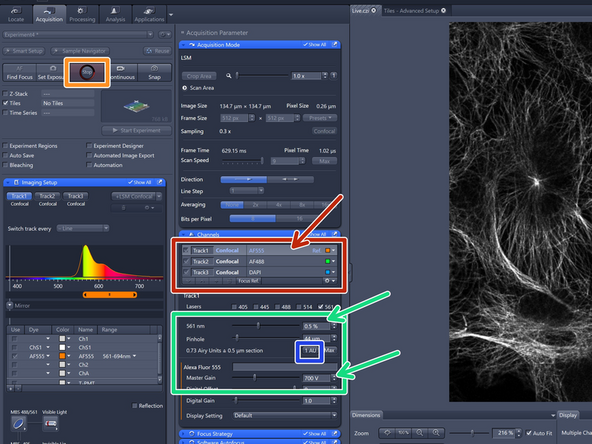Image resolution: width=592 pixels, height=444 pixels.
Task: Open the AF555 channel orange color swatch
Action: 328,250
